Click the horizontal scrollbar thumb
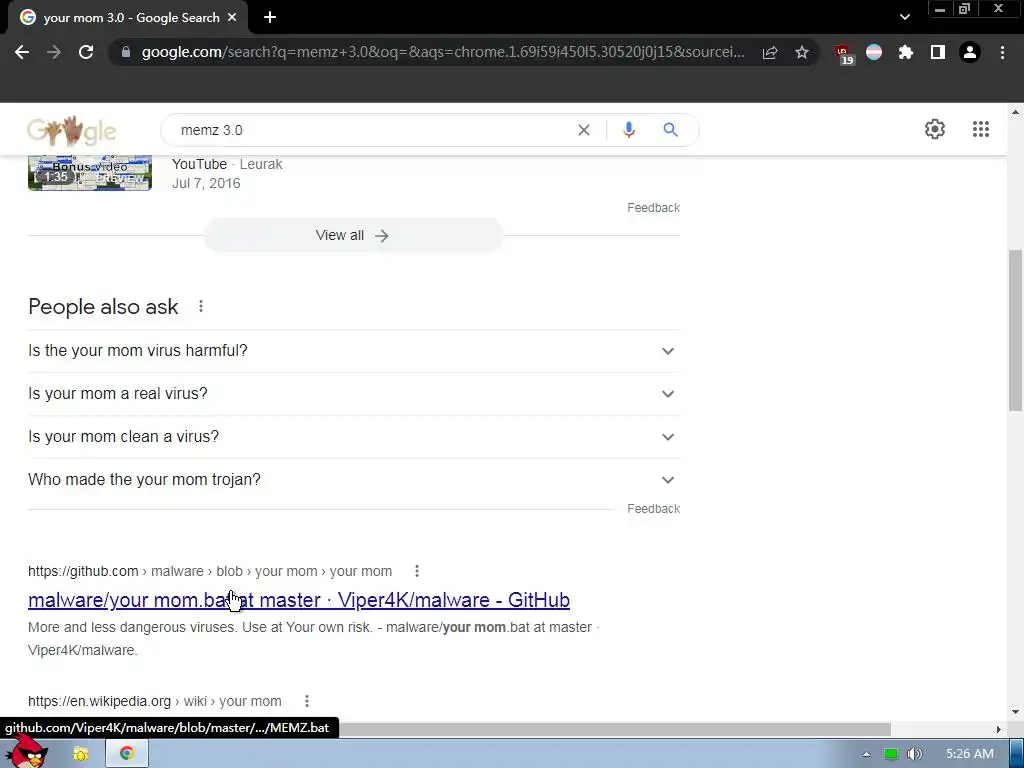The width and height of the screenshot is (1024, 768). point(614,729)
